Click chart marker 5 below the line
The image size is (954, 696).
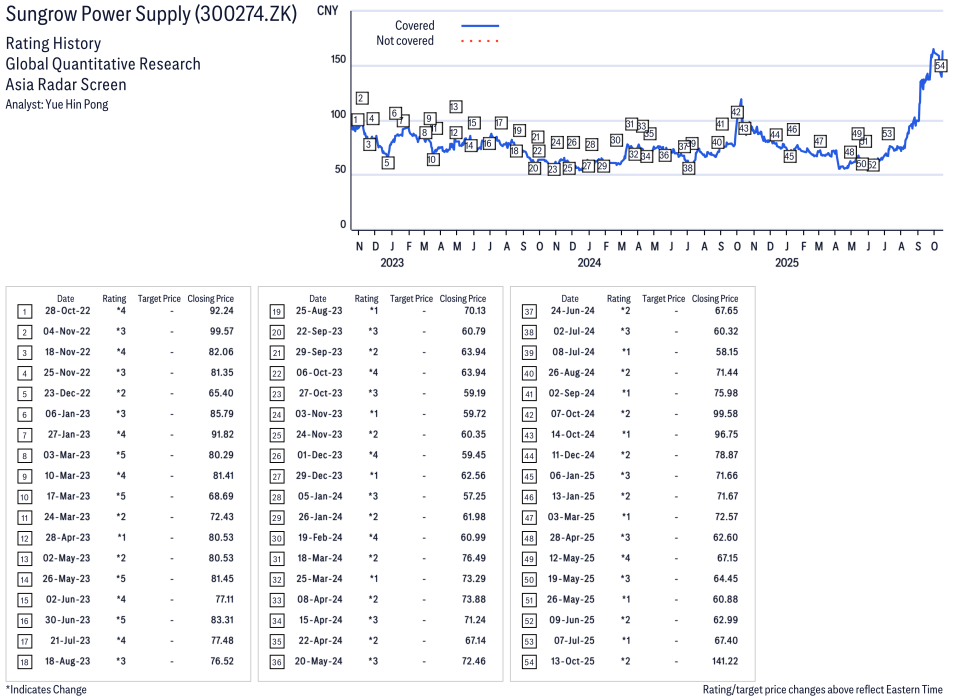click(x=387, y=162)
